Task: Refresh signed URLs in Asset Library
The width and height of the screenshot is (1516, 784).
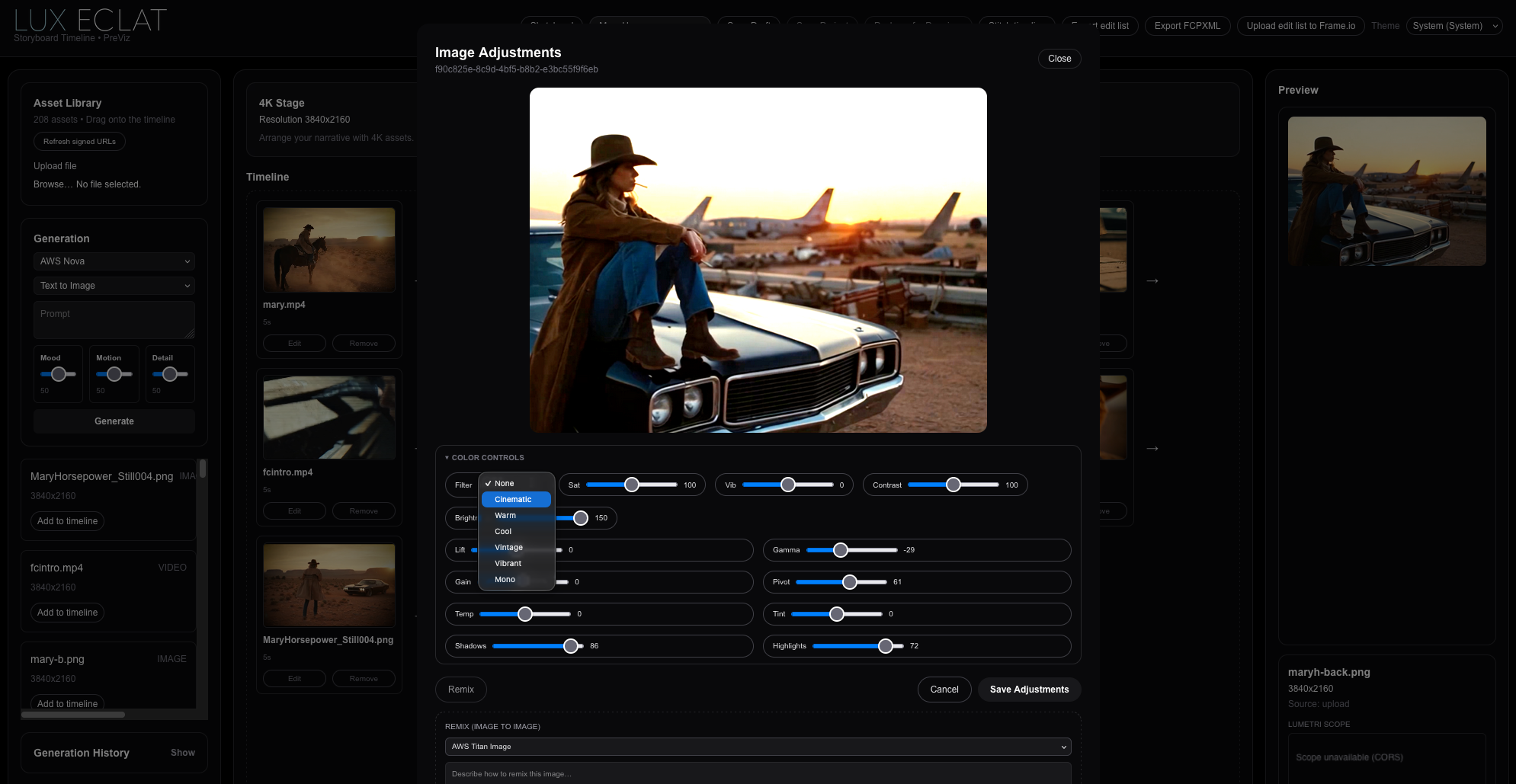Action: tap(79, 141)
